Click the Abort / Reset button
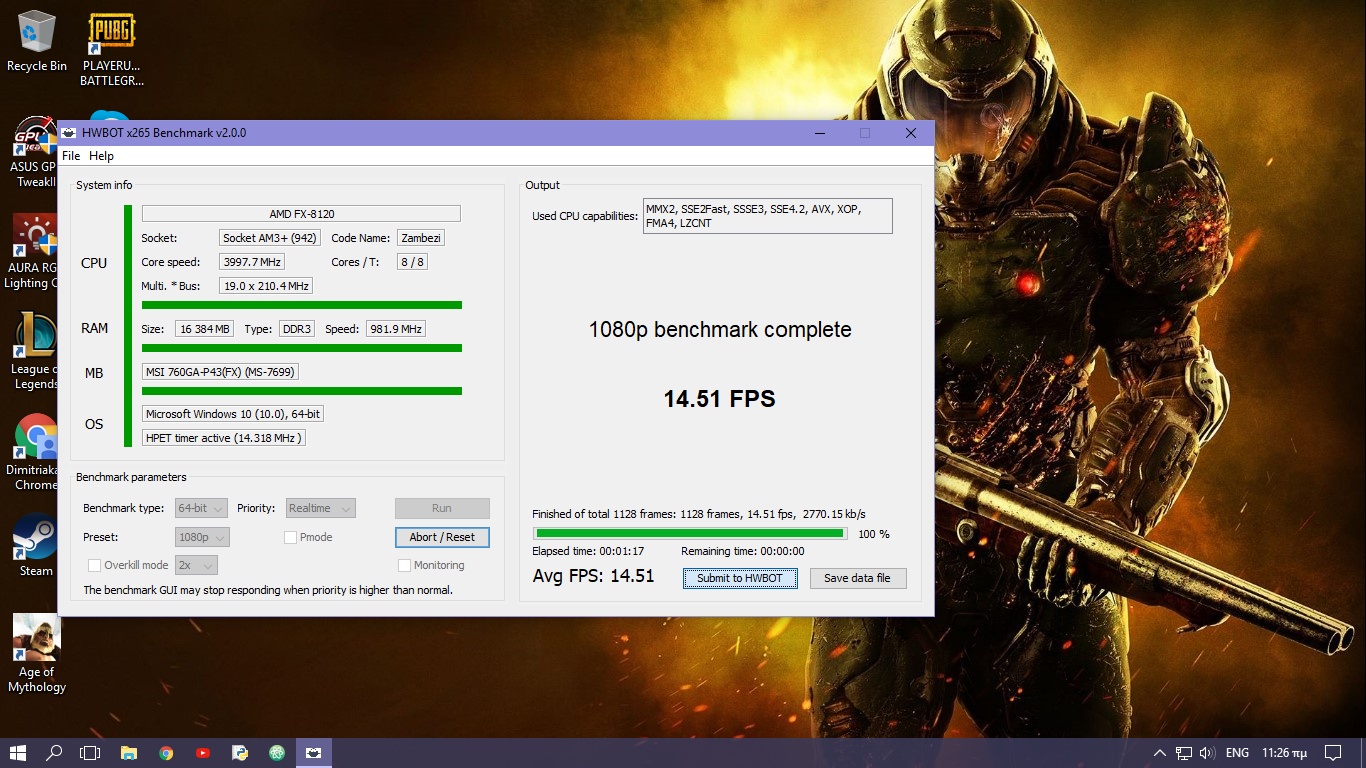 [442, 537]
